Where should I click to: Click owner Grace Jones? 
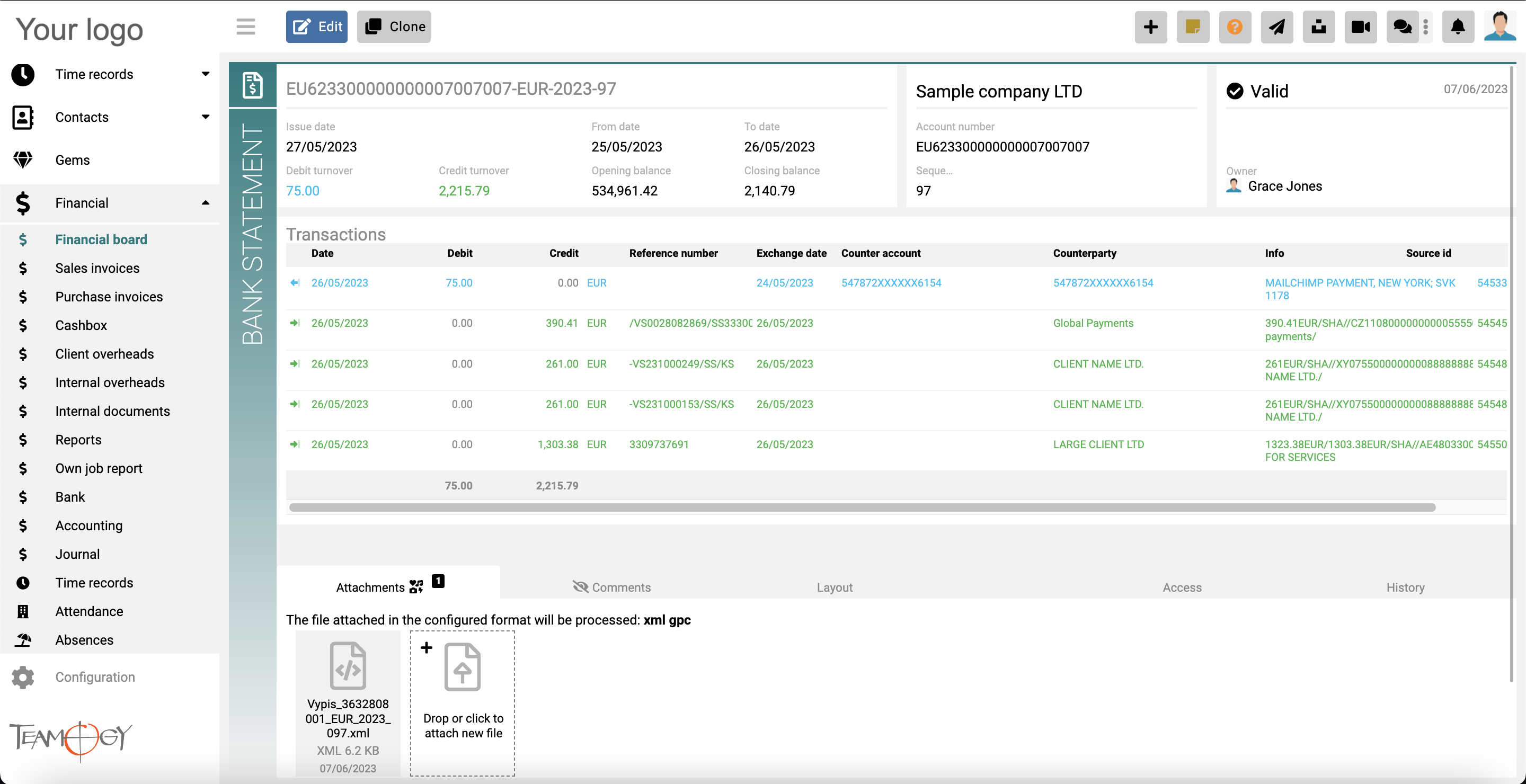pos(1284,186)
